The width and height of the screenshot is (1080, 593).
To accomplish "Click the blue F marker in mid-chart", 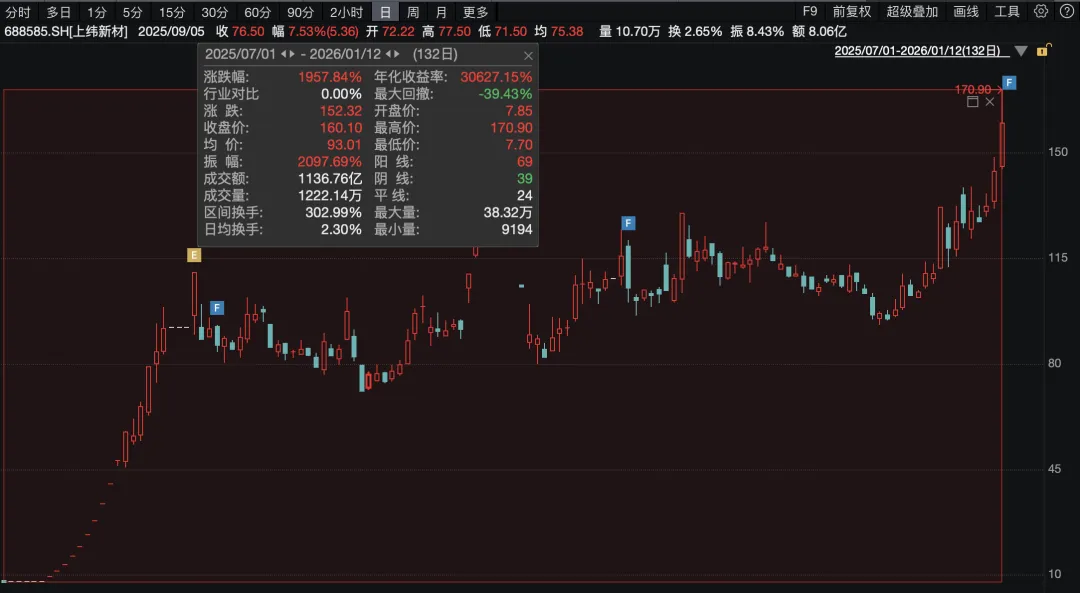I will point(627,224).
